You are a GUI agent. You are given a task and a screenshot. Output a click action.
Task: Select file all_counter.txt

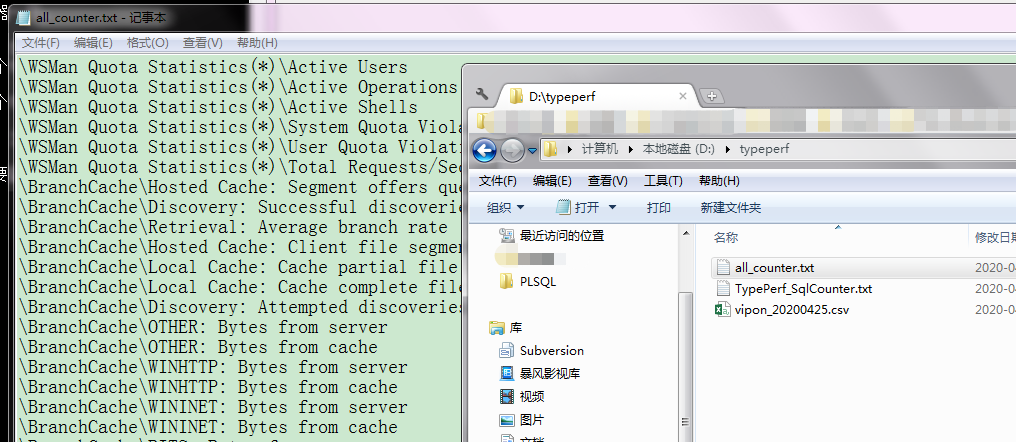(x=774, y=268)
